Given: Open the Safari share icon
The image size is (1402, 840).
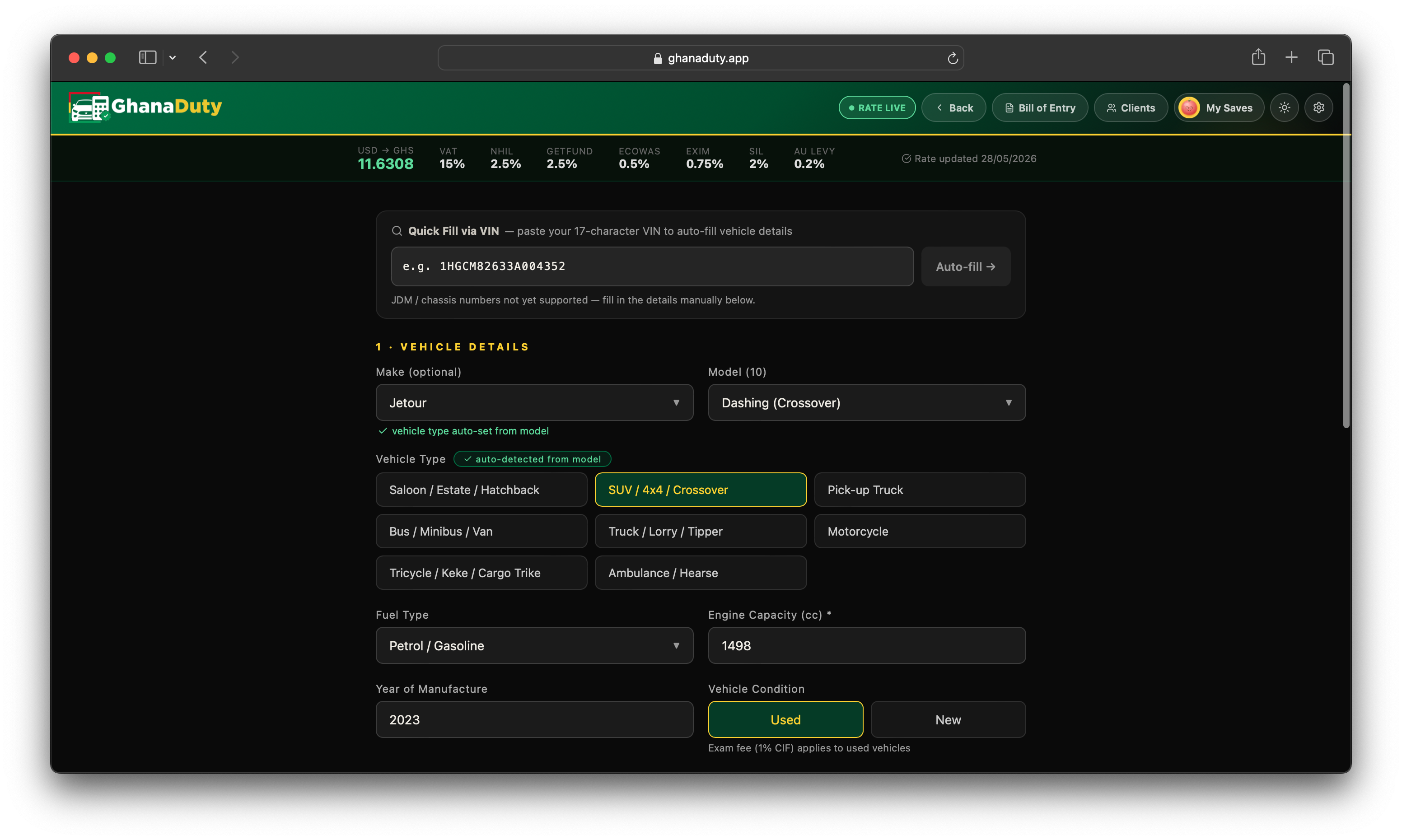Looking at the screenshot, I should (1257, 56).
